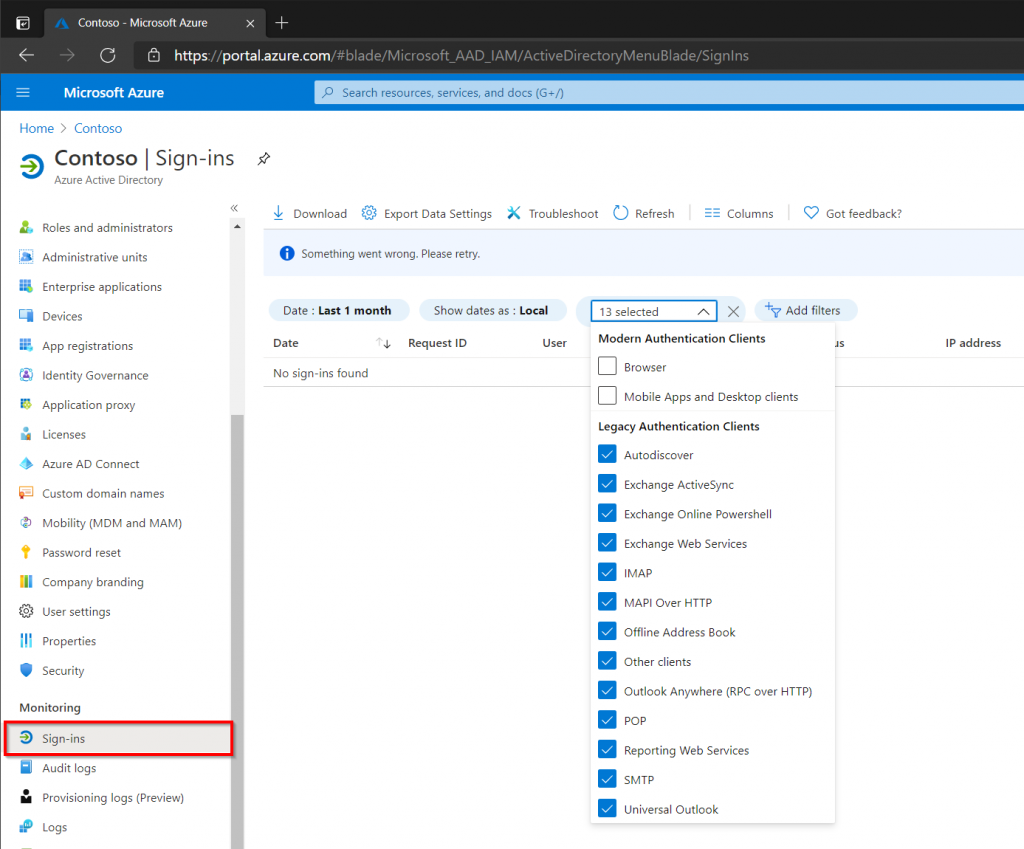Click the site lock icon in address bar
Screen dimensions: 1024x849
point(153,56)
